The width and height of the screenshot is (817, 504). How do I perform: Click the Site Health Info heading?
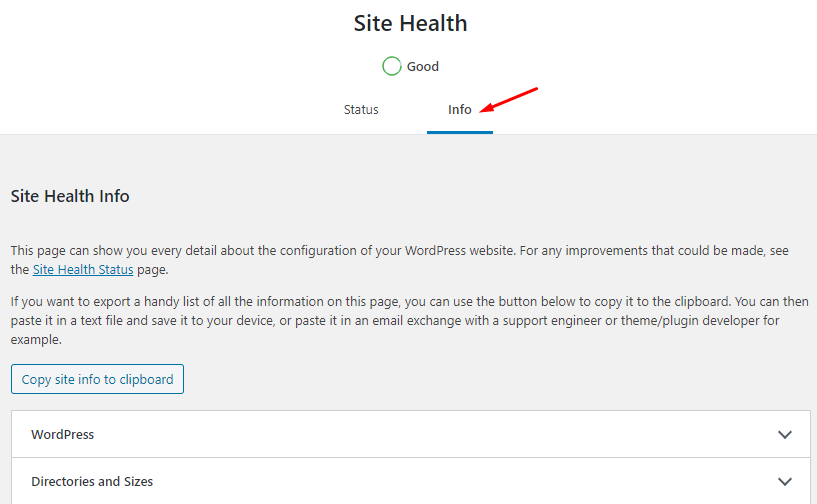(x=70, y=196)
